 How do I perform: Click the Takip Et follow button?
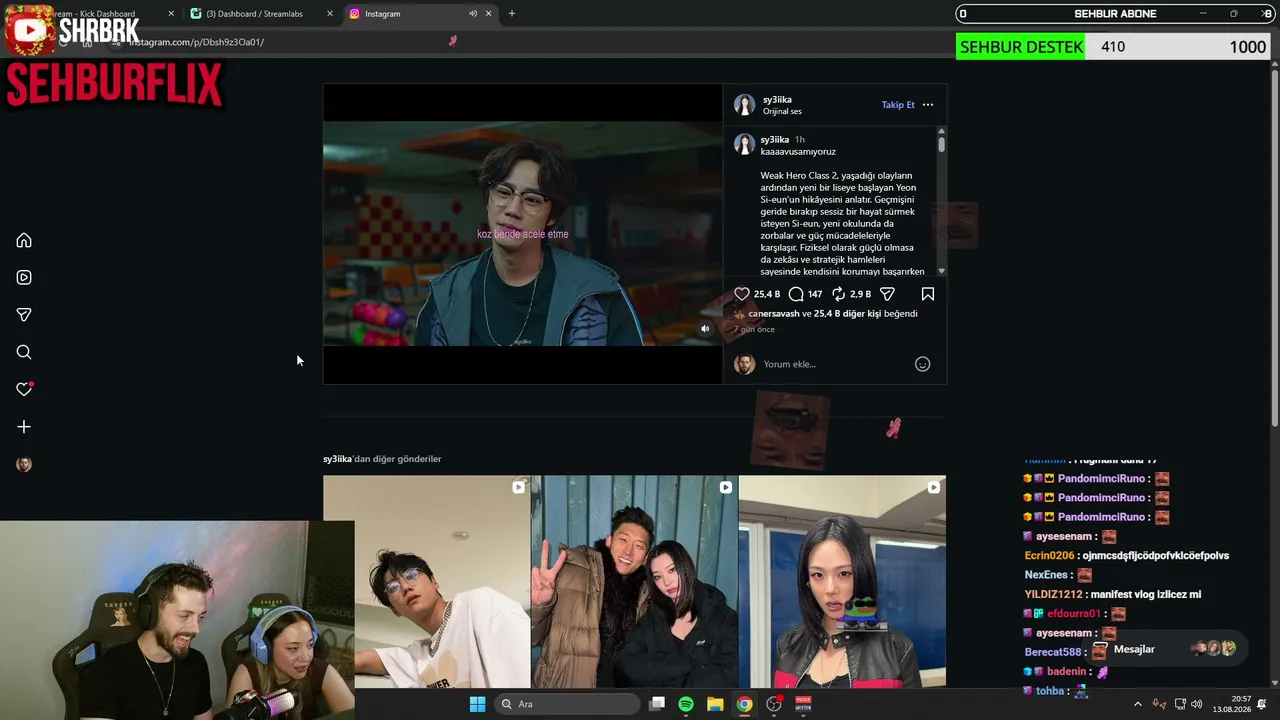[898, 105]
